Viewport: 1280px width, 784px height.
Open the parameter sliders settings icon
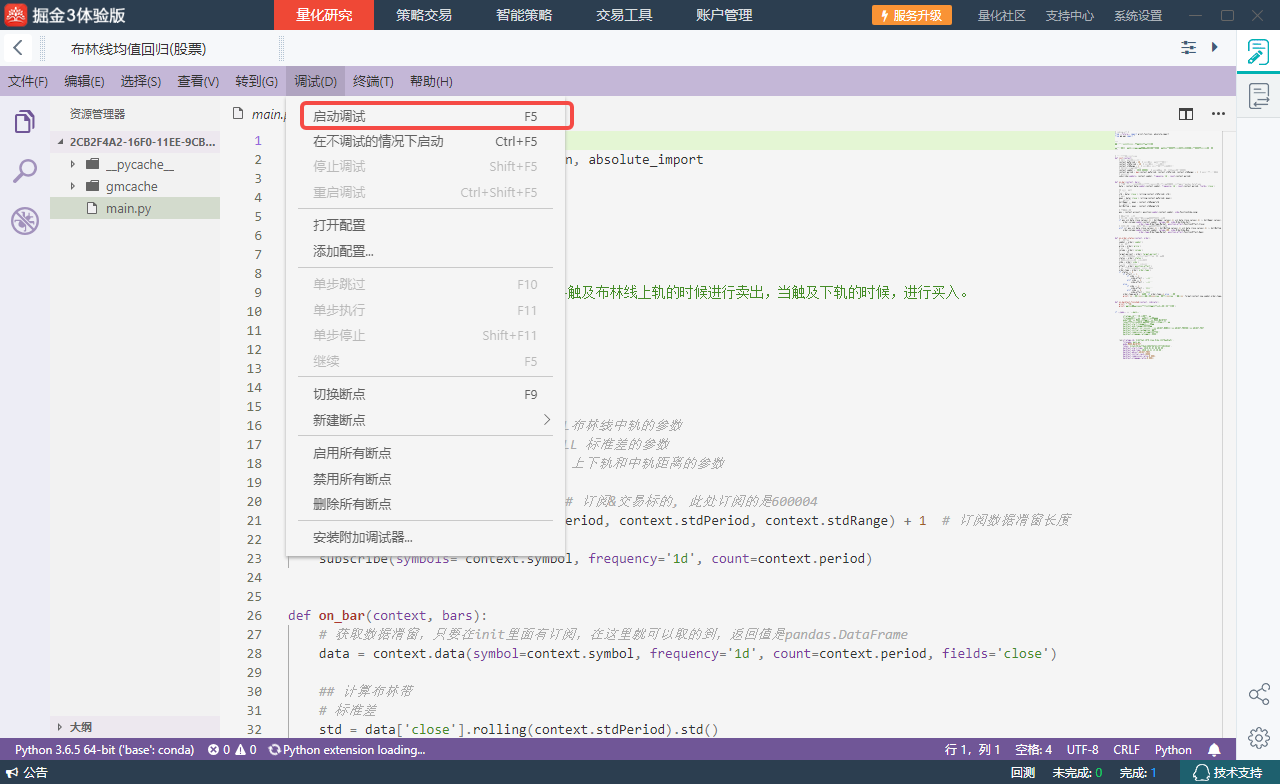pyautogui.click(x=1189, y=48)
